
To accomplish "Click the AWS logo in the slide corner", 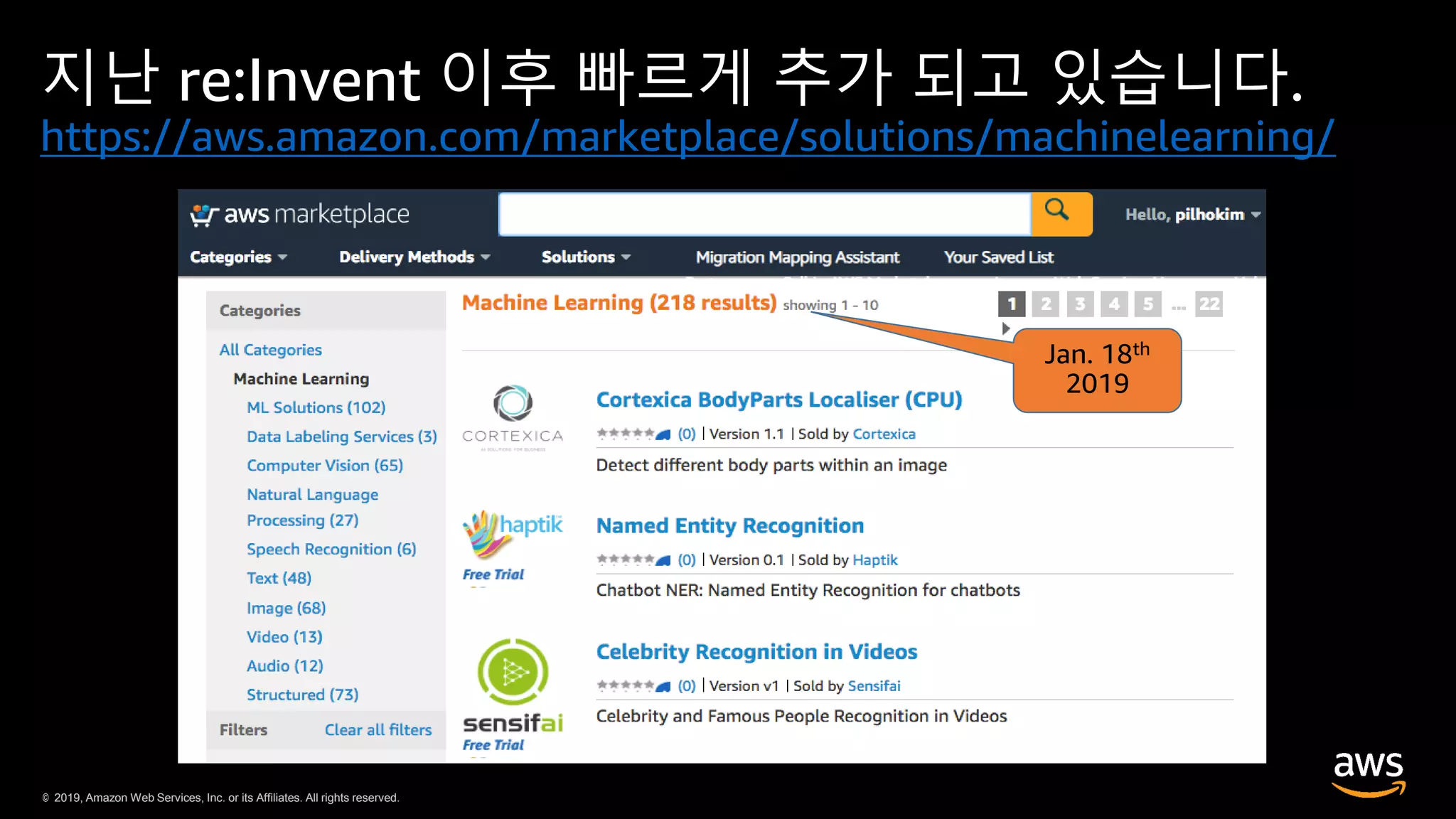I will 1368,773.
